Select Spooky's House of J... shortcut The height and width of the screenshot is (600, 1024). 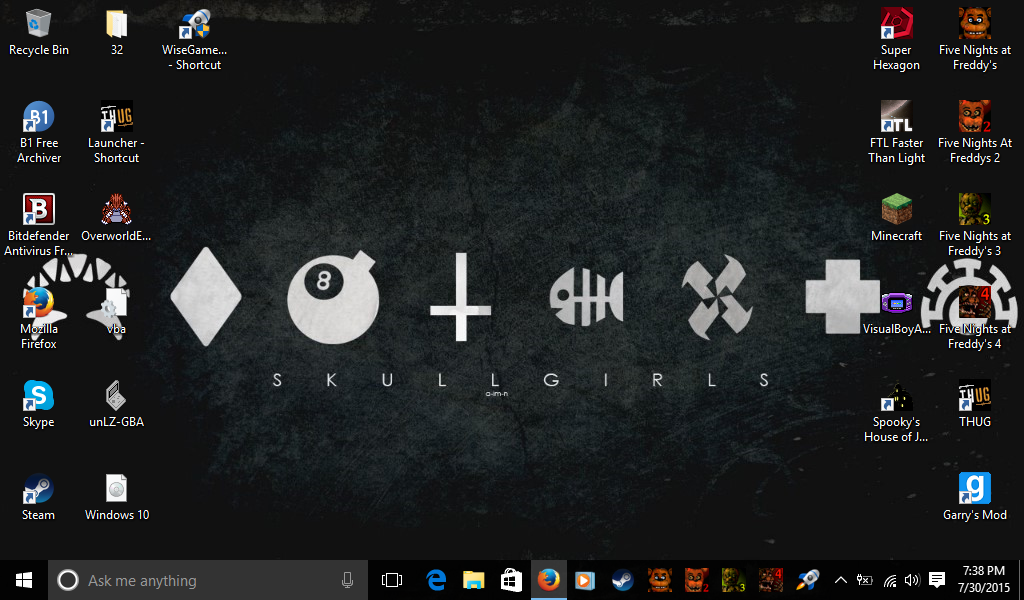(x=896, y=411)
